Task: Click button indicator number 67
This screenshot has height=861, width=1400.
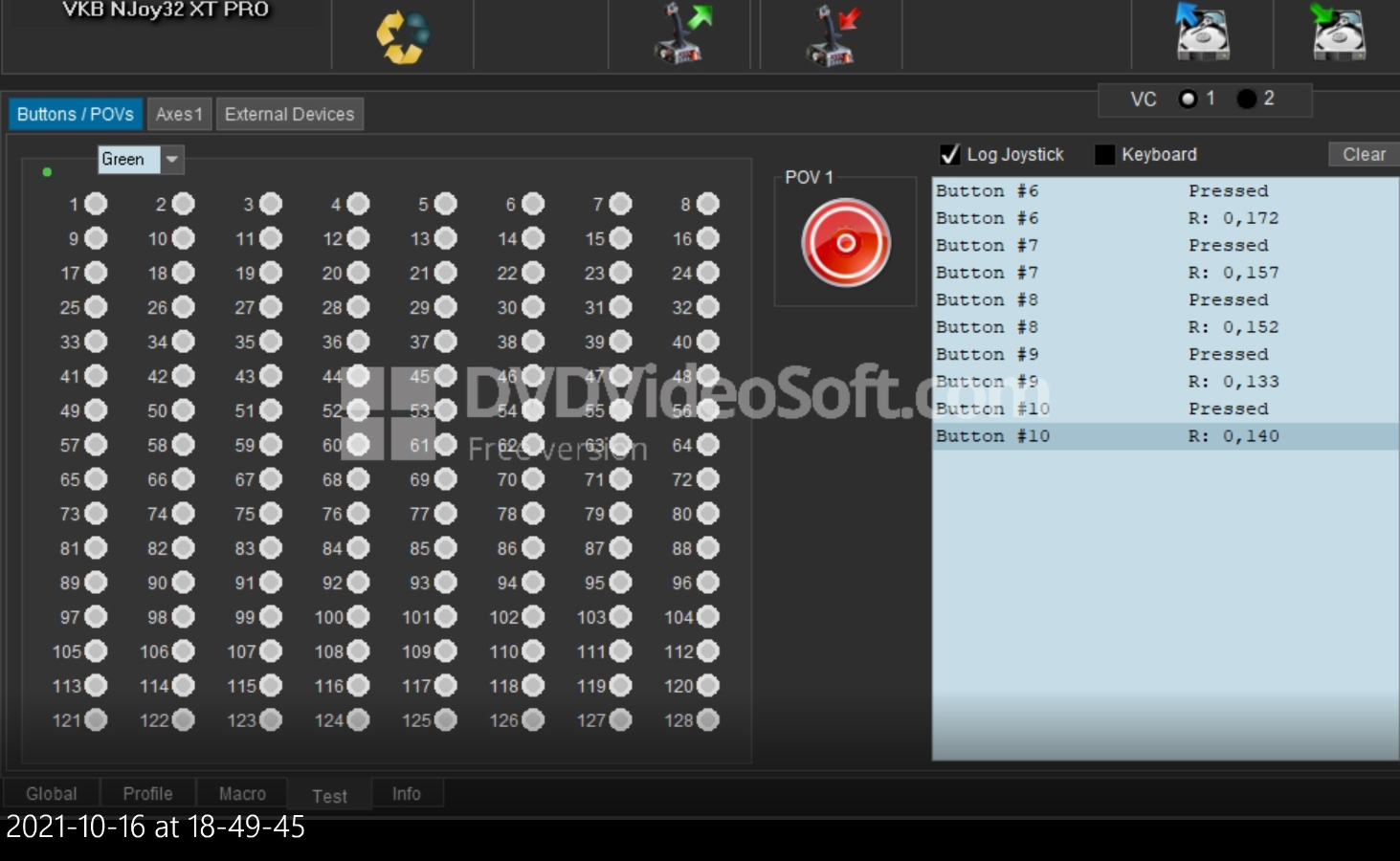Action: click(271, 479)
